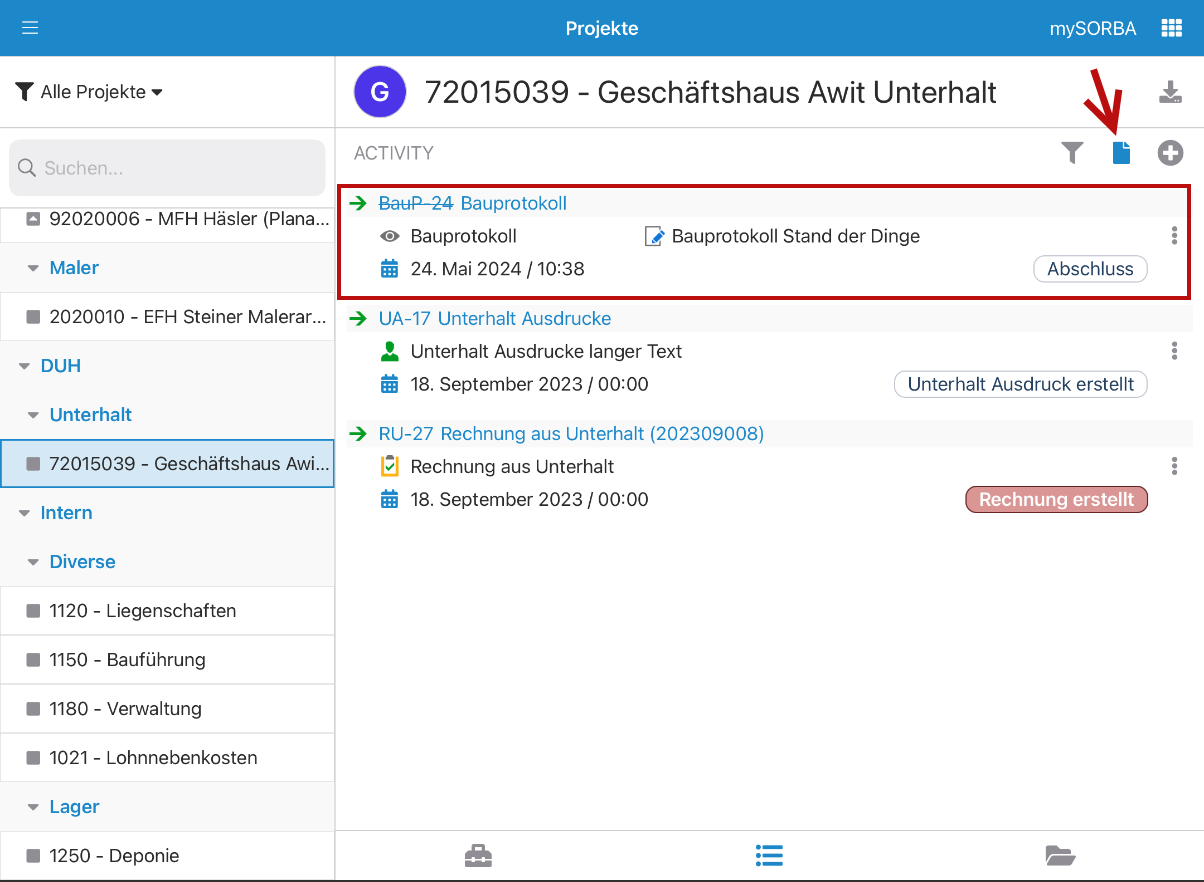The width and height of the screenshot is (1204, 882).
Task: Collapse the Intern group
Action: click(x=24, y=513)
